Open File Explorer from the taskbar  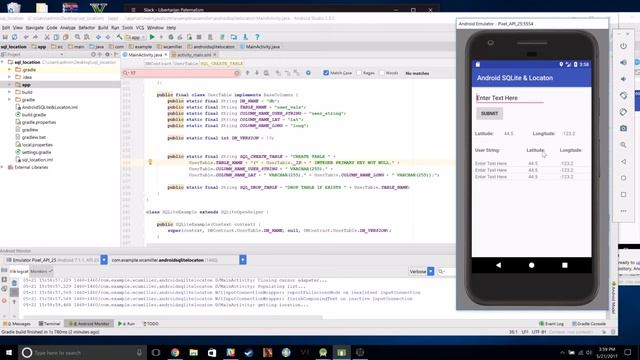193,352
